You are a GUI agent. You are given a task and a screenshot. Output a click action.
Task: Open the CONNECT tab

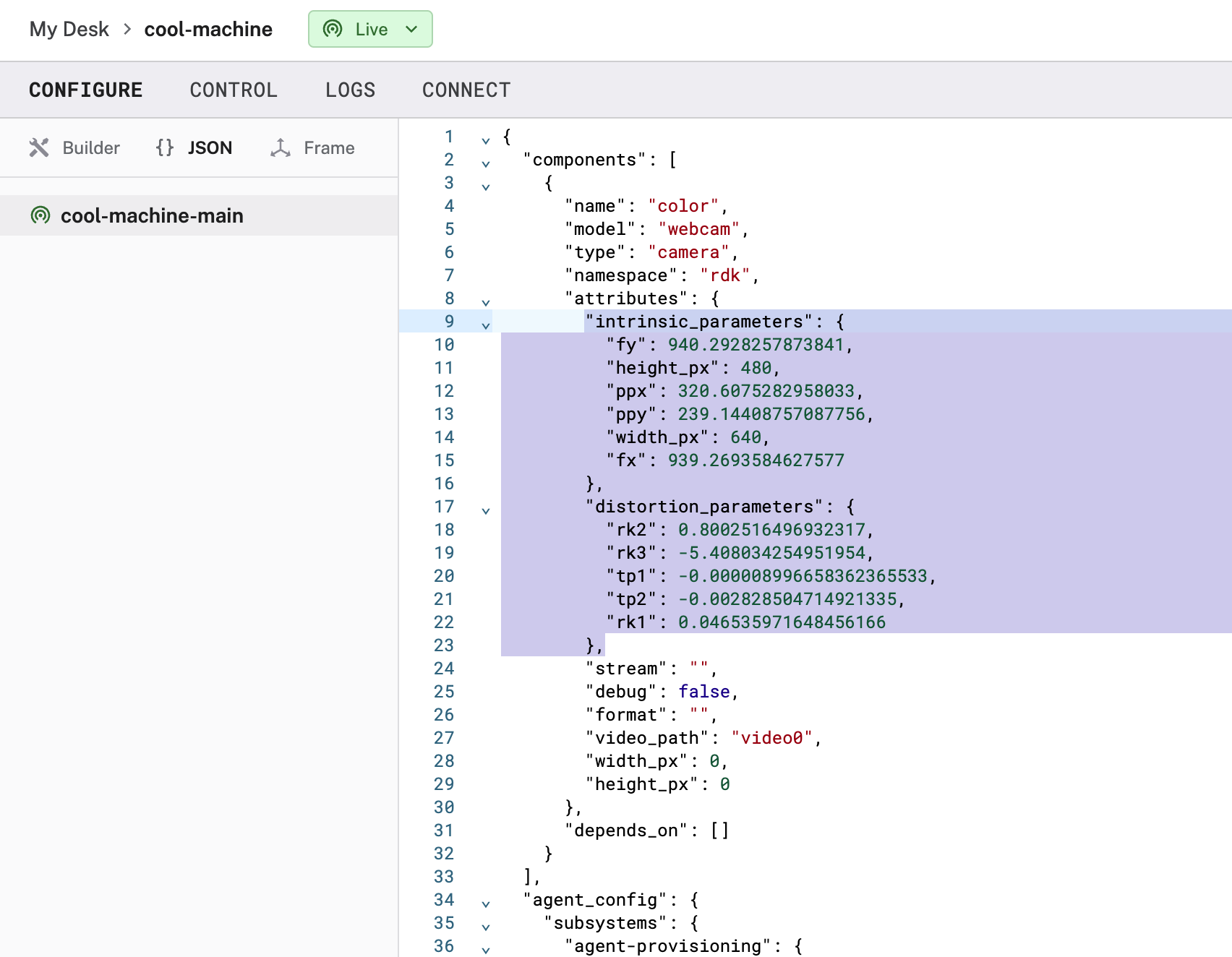[466, 90]
